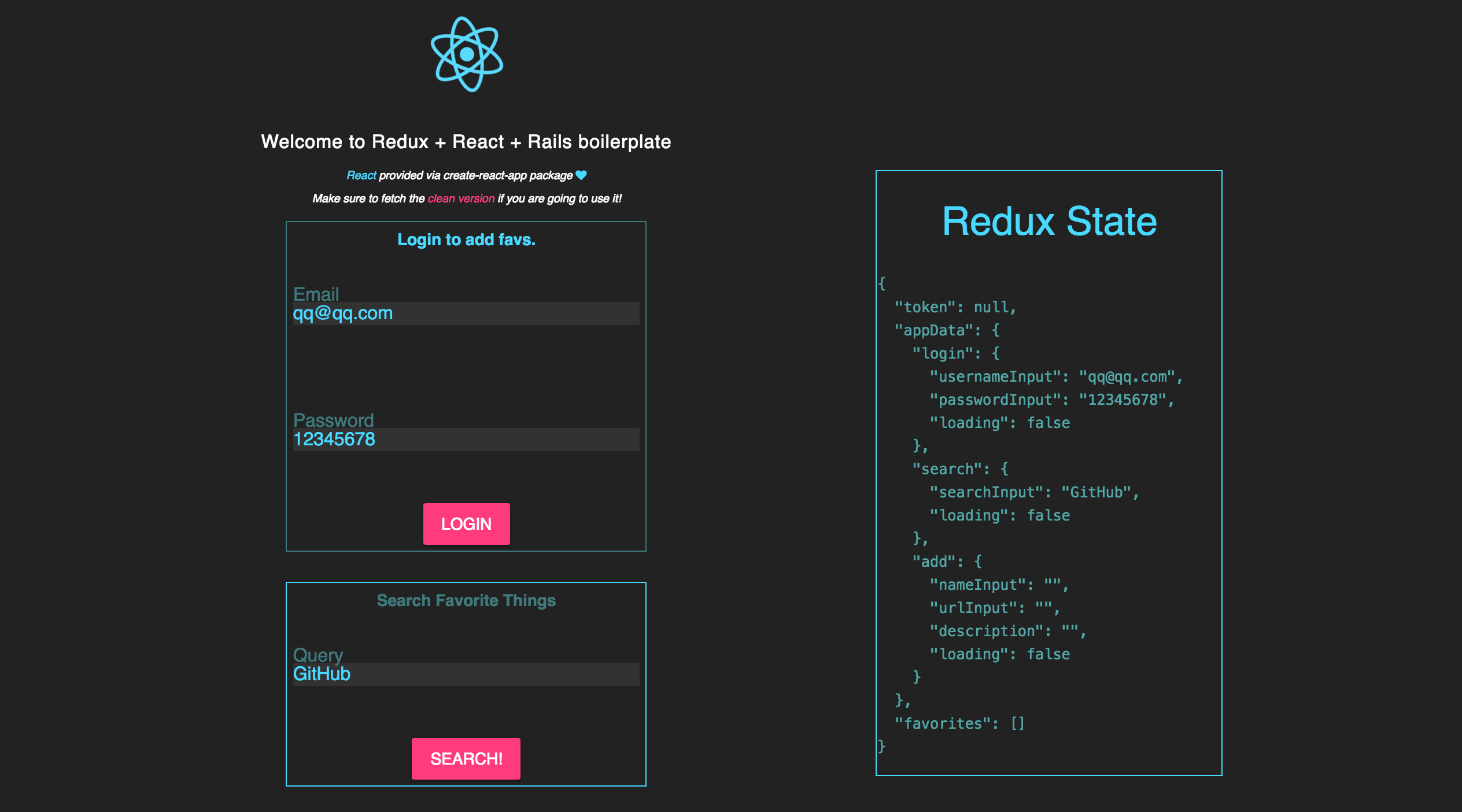Click the passwordInput line in state

[x=1051, y=400]
